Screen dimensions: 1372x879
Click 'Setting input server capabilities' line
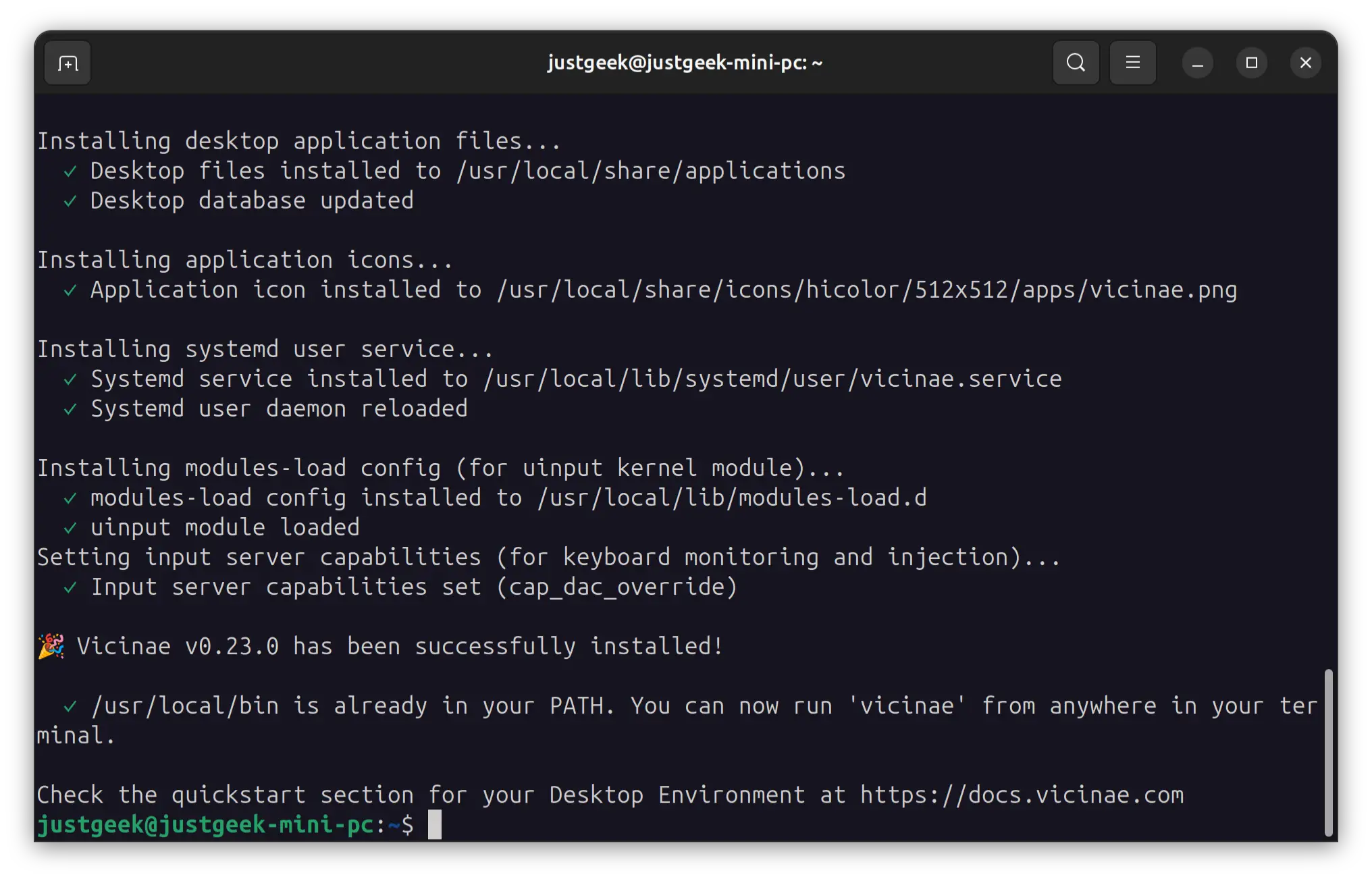point(549,557)
